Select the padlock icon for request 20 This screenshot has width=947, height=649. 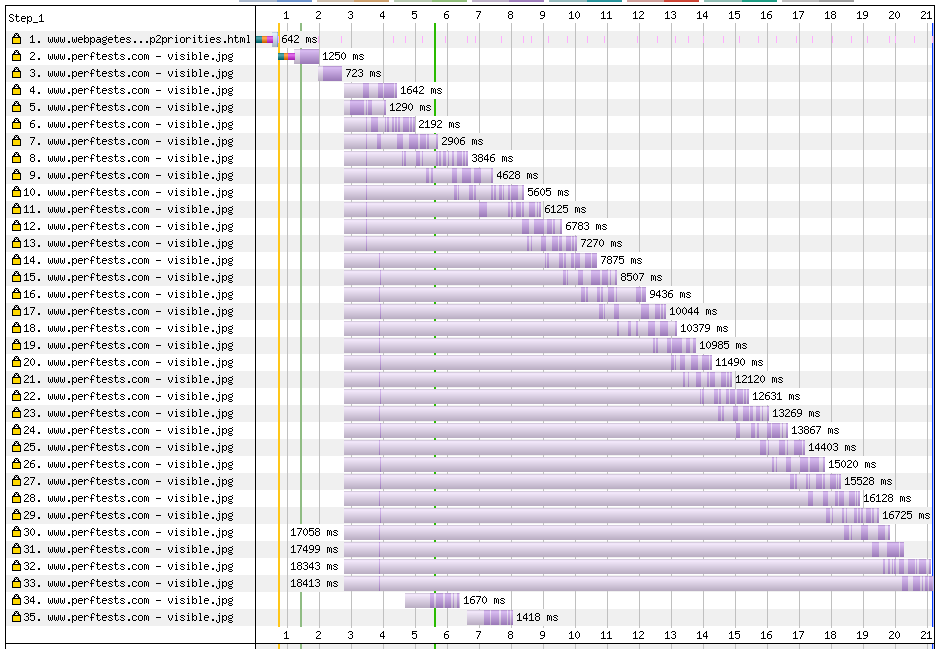pyautogui.click(x=16, y=362)
